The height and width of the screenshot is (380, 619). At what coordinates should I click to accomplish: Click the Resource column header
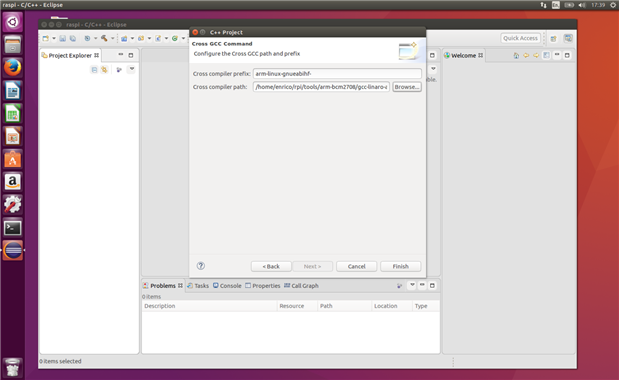point(297,306)
